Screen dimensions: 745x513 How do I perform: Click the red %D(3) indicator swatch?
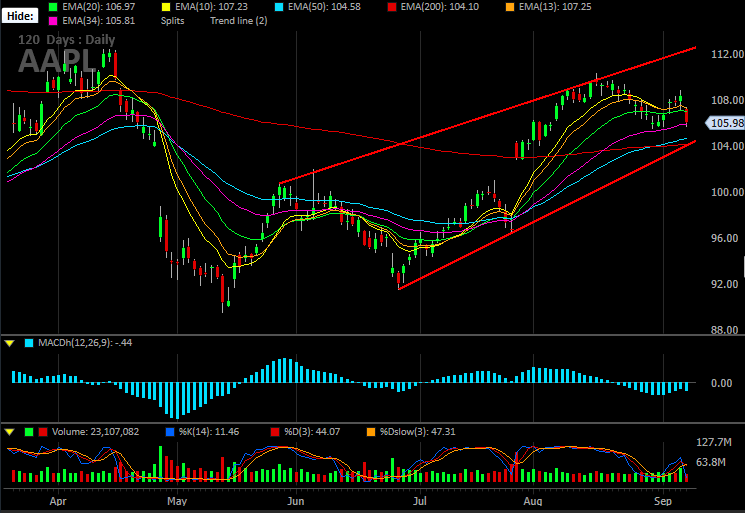(x=275, y=432)
